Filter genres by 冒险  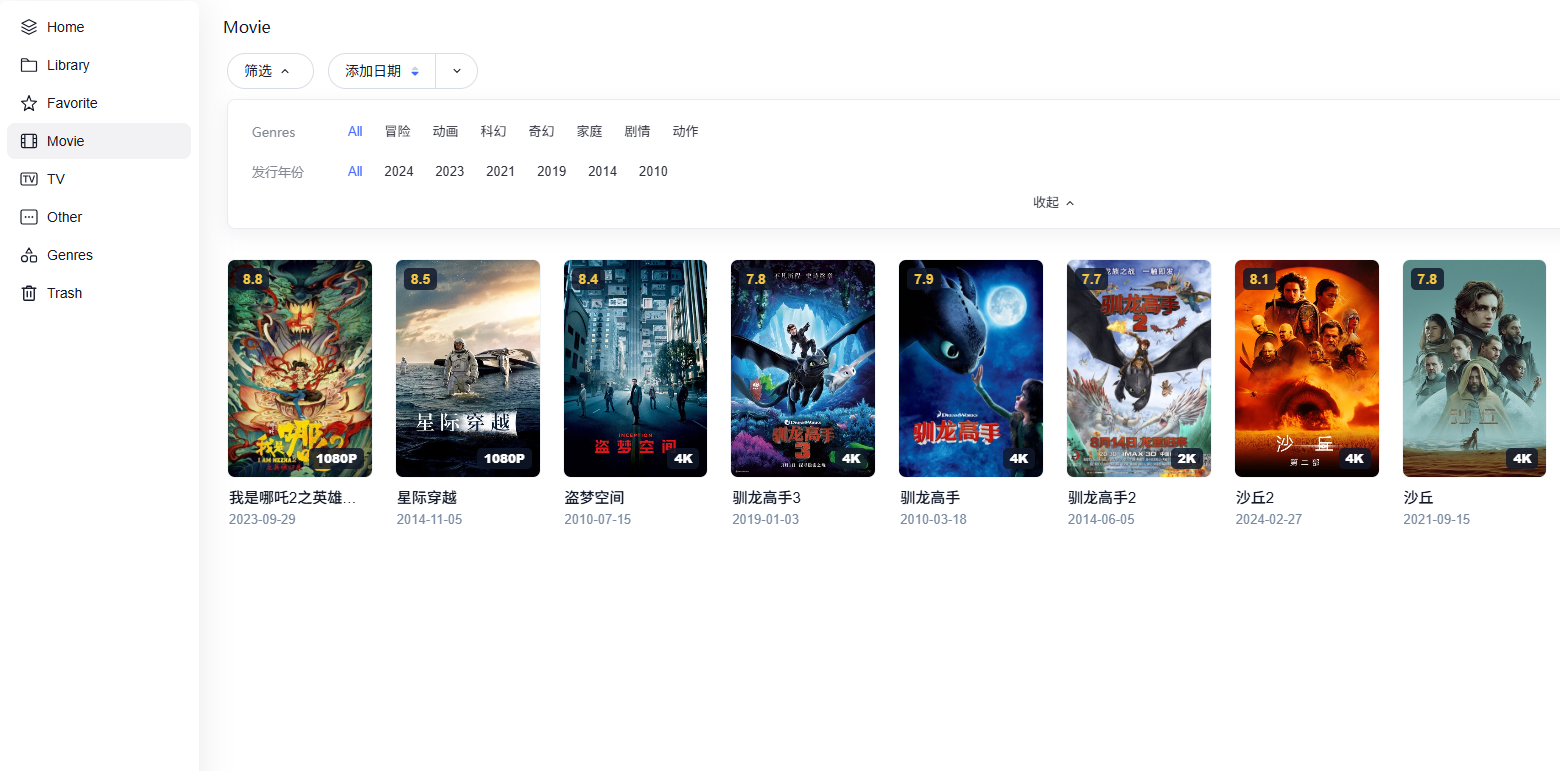point(398,131)
